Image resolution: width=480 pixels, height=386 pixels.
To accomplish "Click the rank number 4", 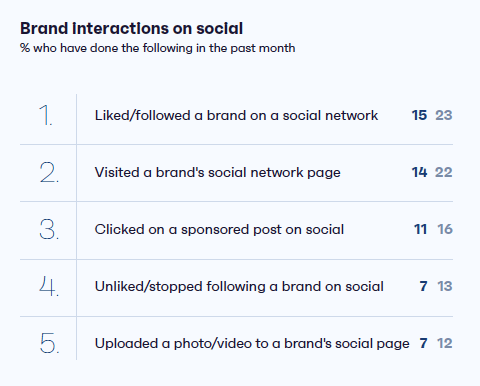I will click(49, 286).
